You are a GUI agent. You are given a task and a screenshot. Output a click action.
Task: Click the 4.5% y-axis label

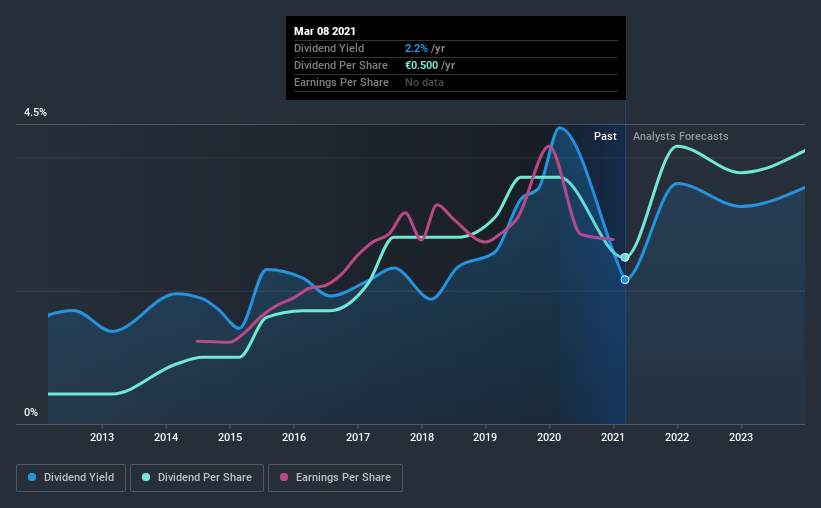[x=35, y=113]
